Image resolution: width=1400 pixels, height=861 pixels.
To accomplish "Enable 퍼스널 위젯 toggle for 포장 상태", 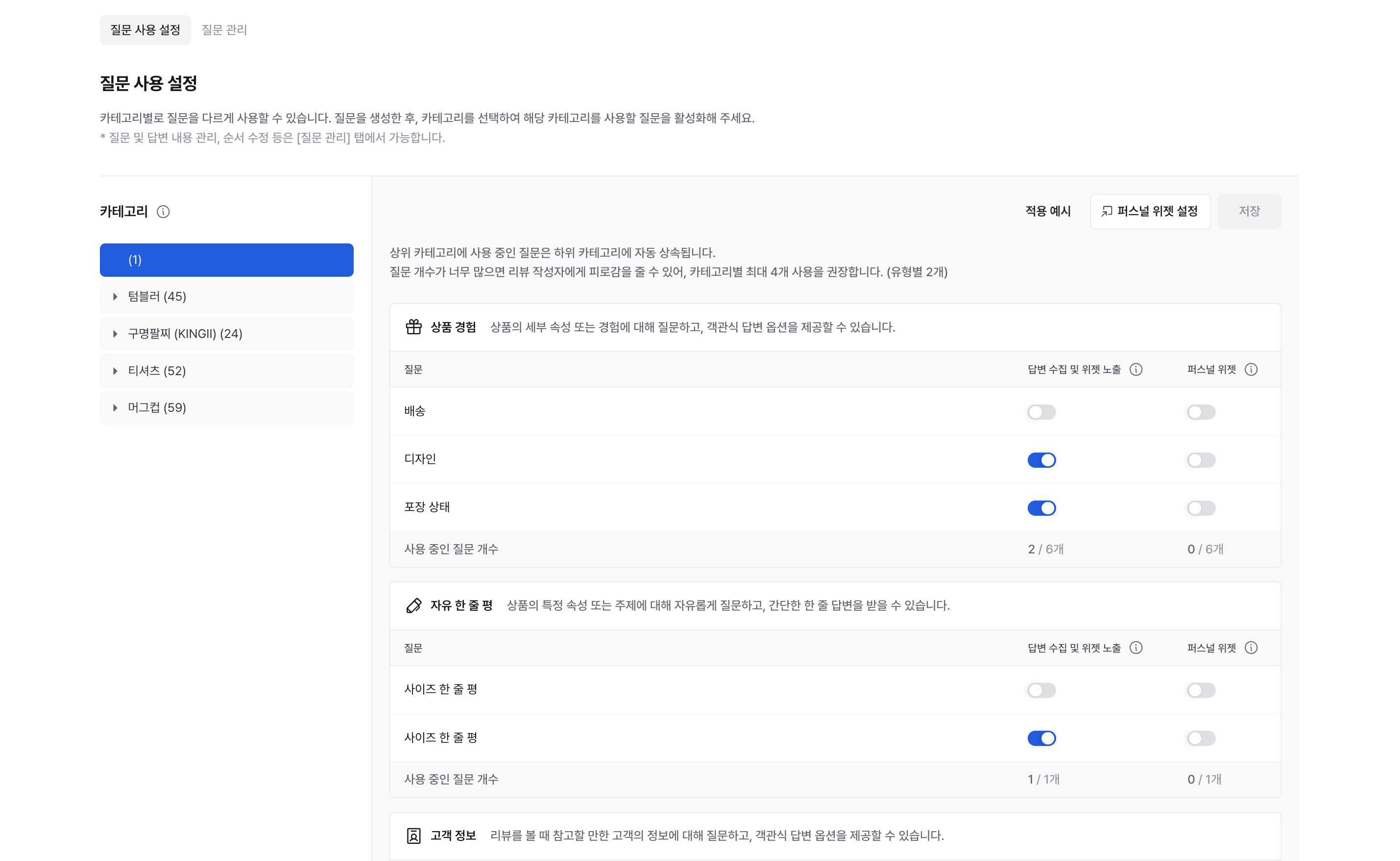I will [1201, 508].
